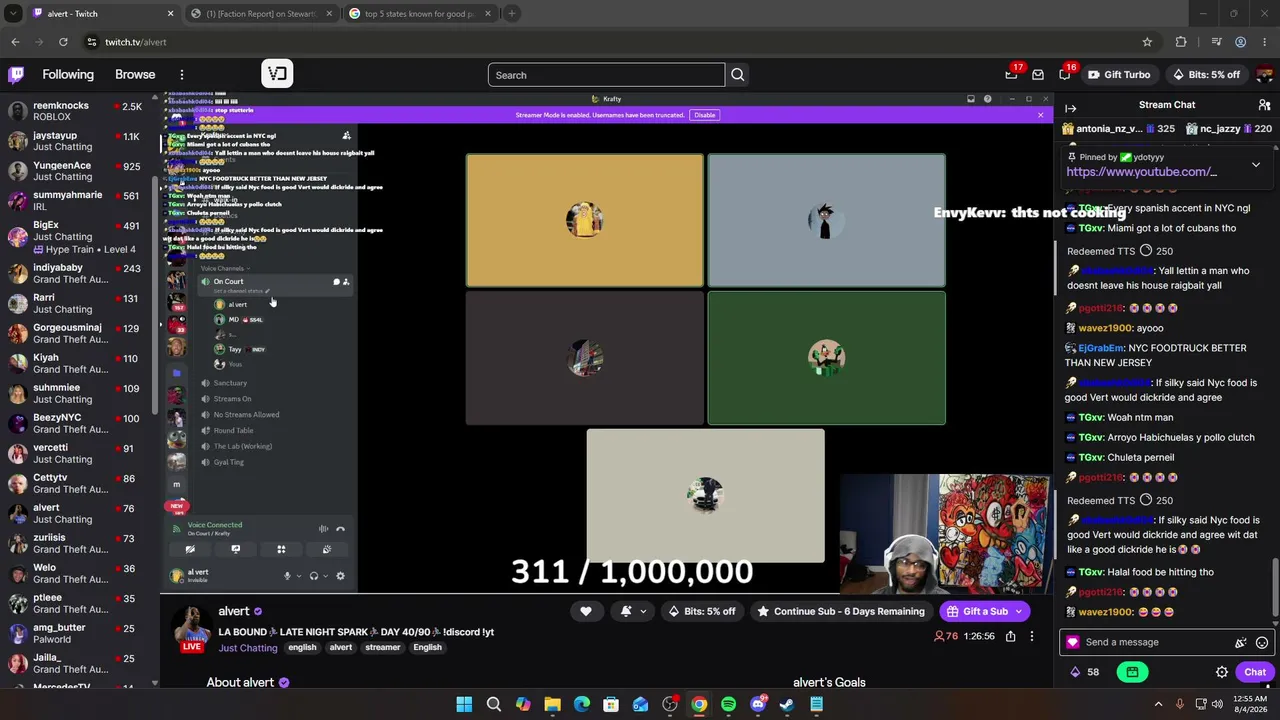Click the share icon beside the uptime
1280x720 pixels.
pyautogui.click(x=1011, y=636)
